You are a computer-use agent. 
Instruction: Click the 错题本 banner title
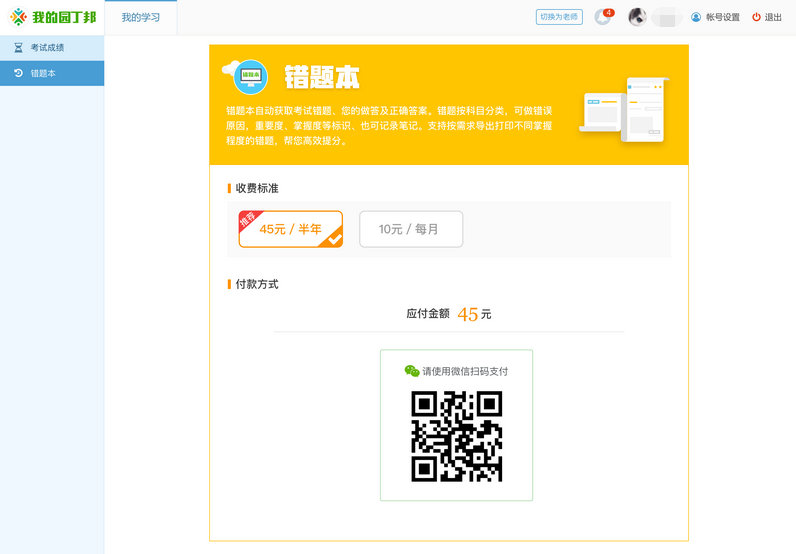coord(322,78)
